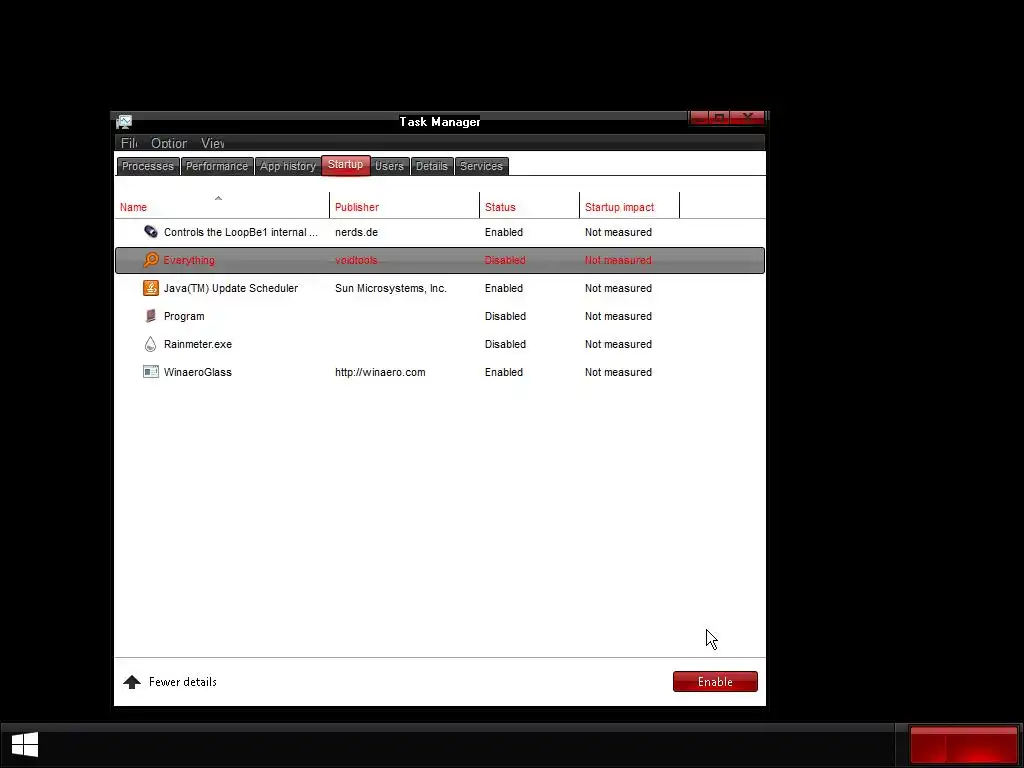
Task: Switch to the Performance tab
Action: pyautogui.click(x=217, y=167)
